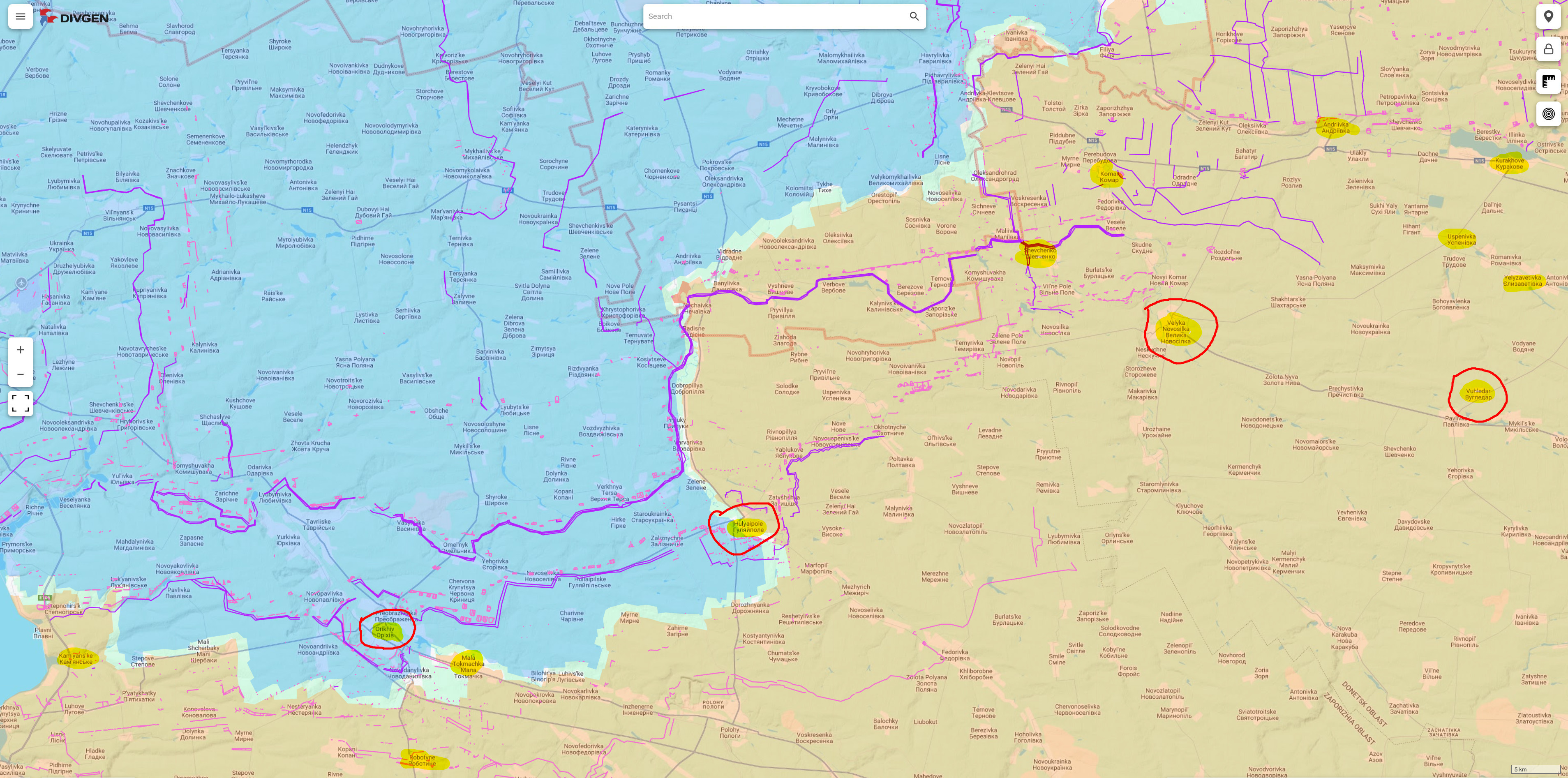The width and height of the screenshot is (1568, 778).
Task: Click the circled Orikhiv town label
Action: pos(385,632)
